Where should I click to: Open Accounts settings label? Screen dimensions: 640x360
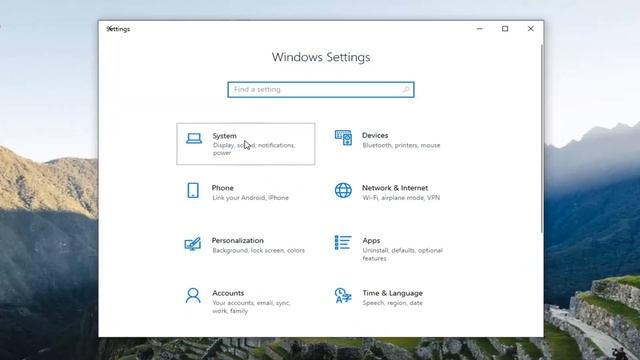point(228,293)
